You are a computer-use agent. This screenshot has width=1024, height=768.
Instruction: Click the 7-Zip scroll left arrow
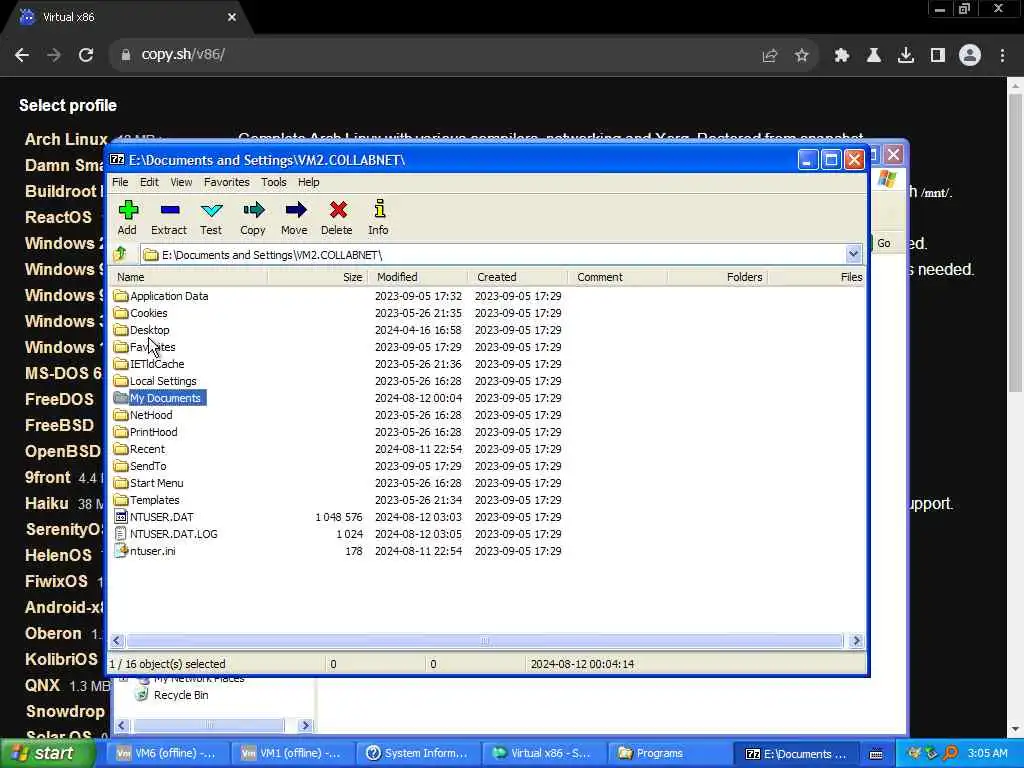pyautogui.click(x=117, y=641)
